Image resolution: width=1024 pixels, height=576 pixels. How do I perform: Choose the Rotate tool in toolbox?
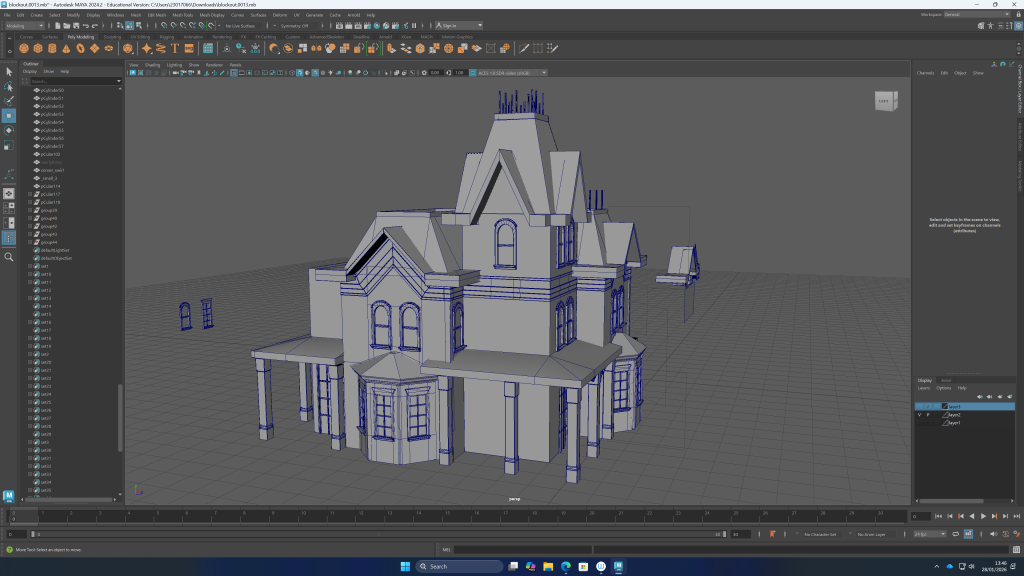(9, 131)
